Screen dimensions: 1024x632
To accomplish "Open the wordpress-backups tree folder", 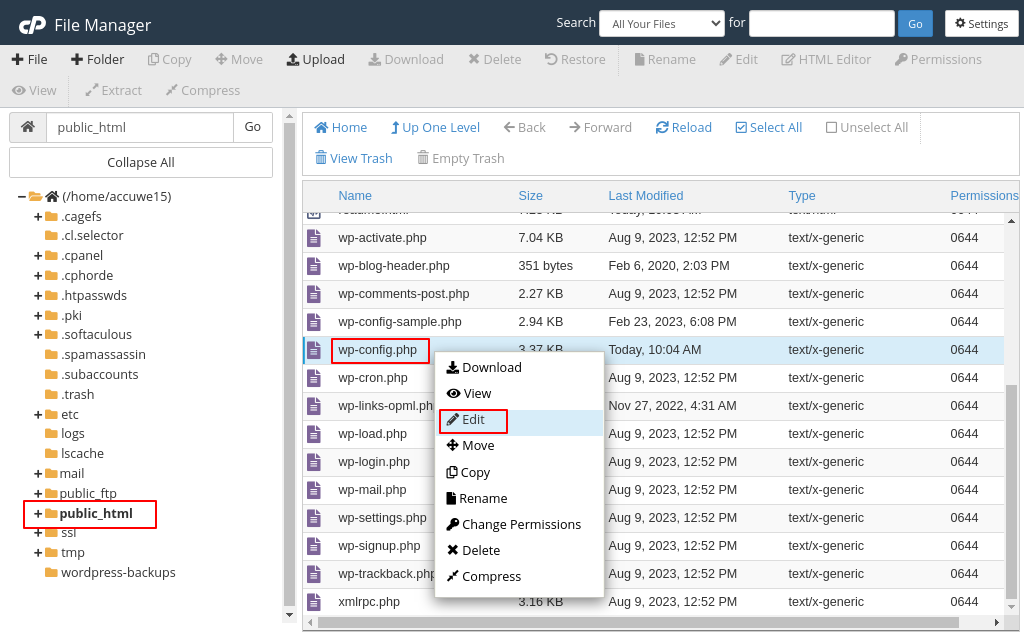I will [118, 573].
